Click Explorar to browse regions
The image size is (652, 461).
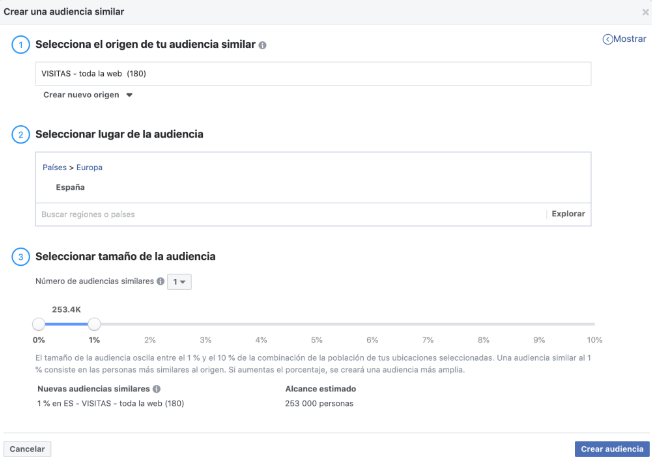[x=568, y=214]
